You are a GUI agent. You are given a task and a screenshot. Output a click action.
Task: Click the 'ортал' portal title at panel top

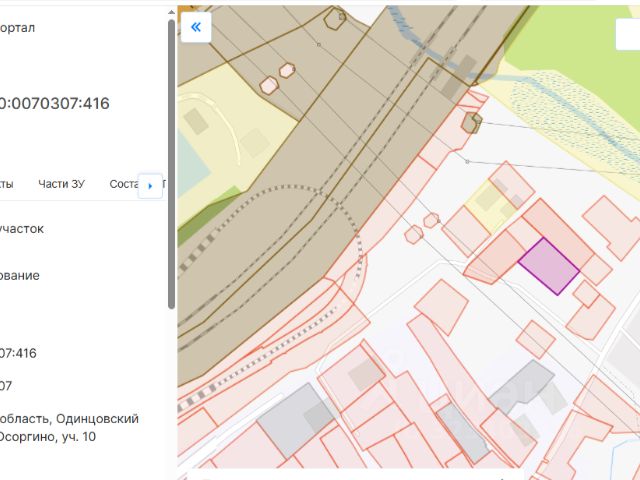point(18,28)
